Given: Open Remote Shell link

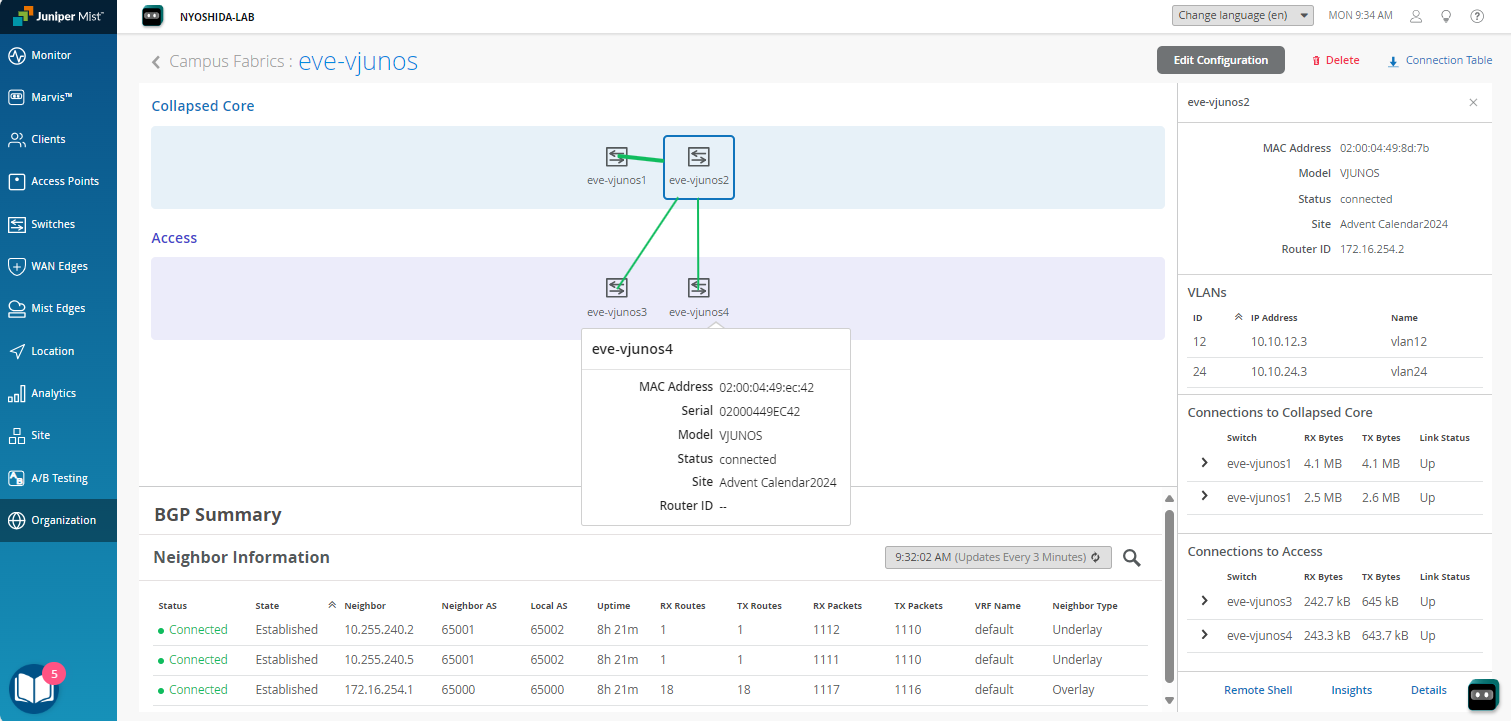Looking at the screenshot, I should click(1258, 690).
